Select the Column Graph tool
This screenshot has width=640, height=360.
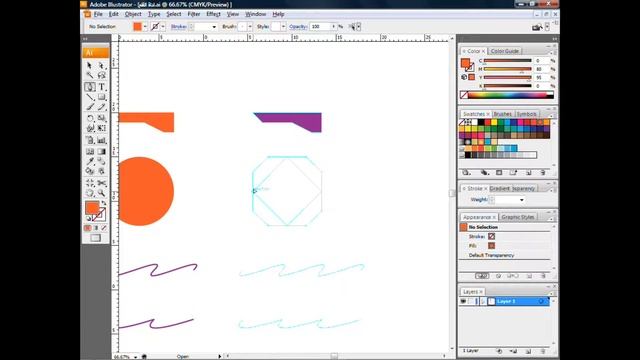coord(102,140)
